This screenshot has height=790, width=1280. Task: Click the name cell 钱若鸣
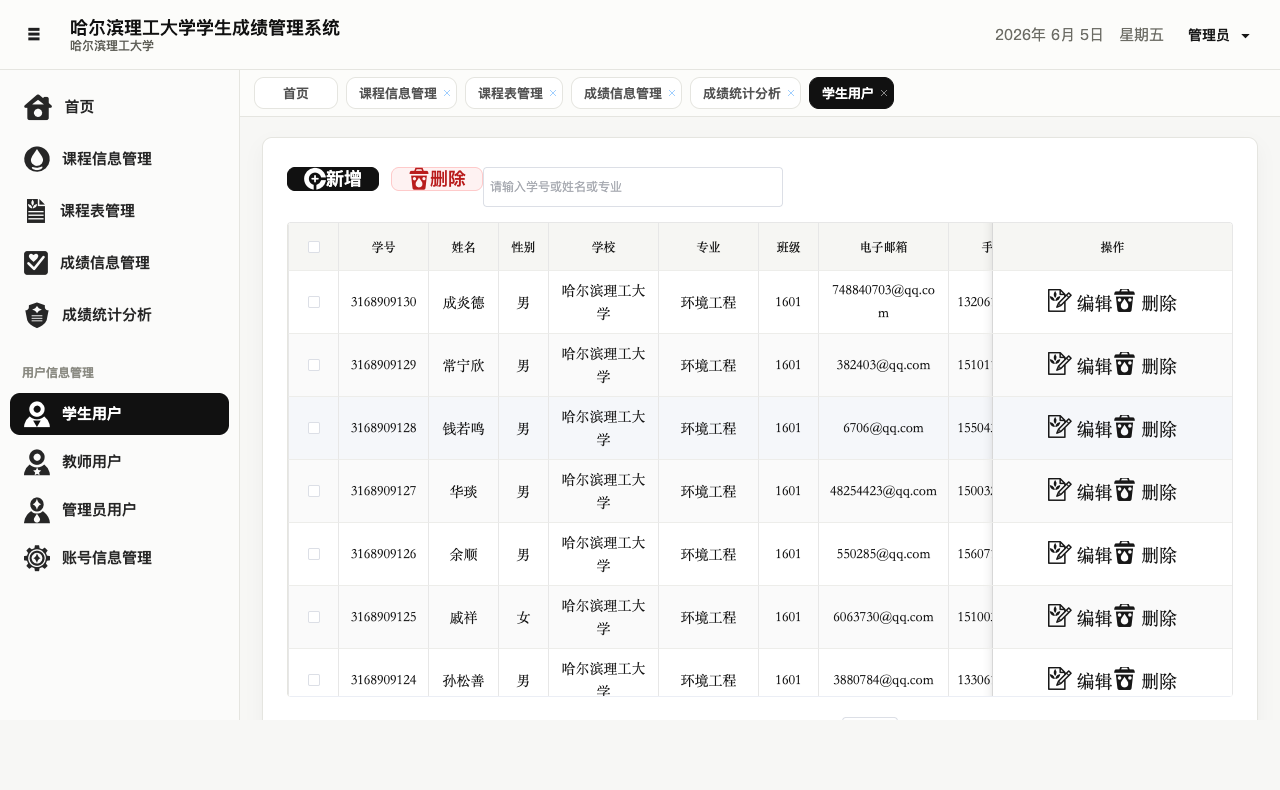point(463,428)
